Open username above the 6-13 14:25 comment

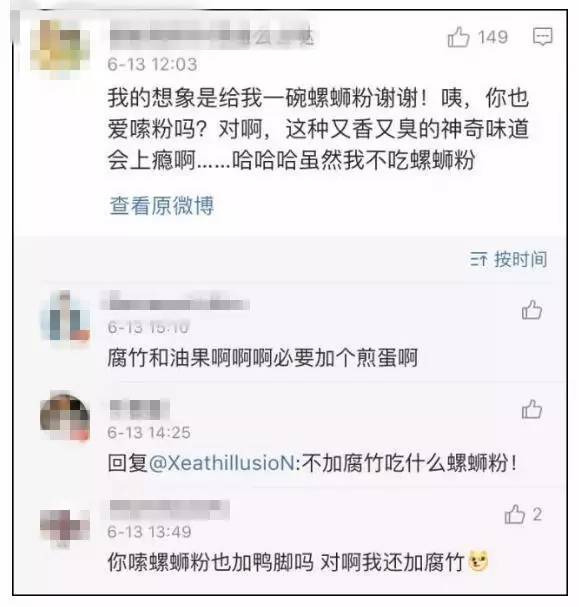coord(139,409)
